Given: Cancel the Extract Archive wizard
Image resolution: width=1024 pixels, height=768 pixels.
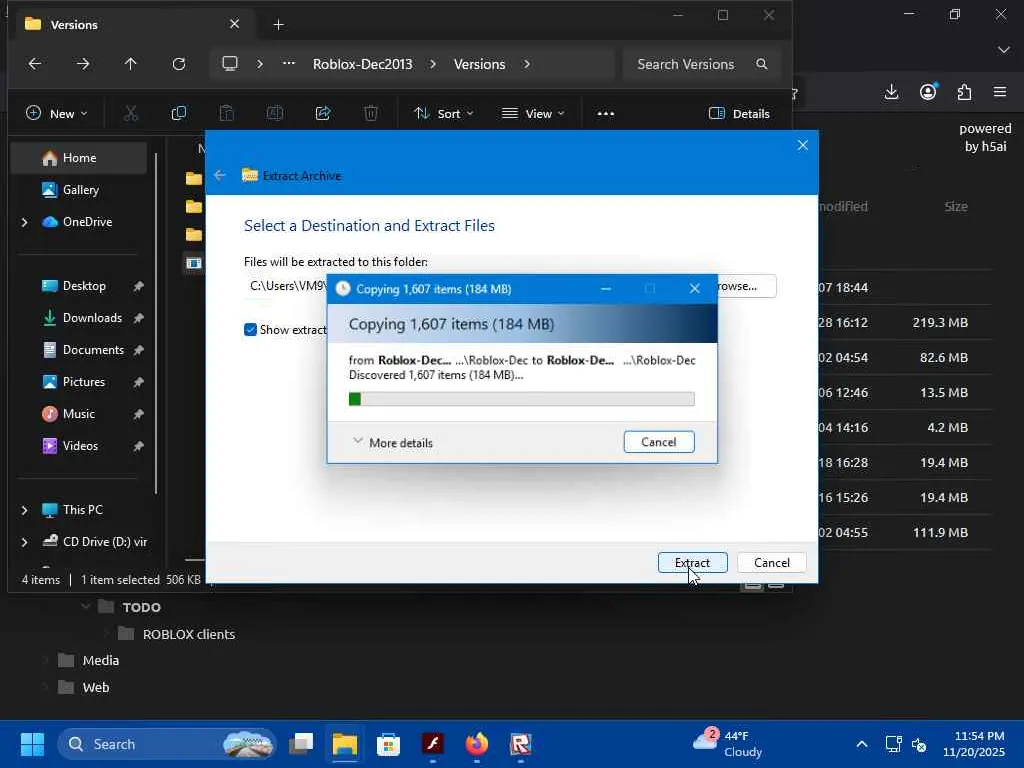Looking at the screenshot, I should [771, 562].
